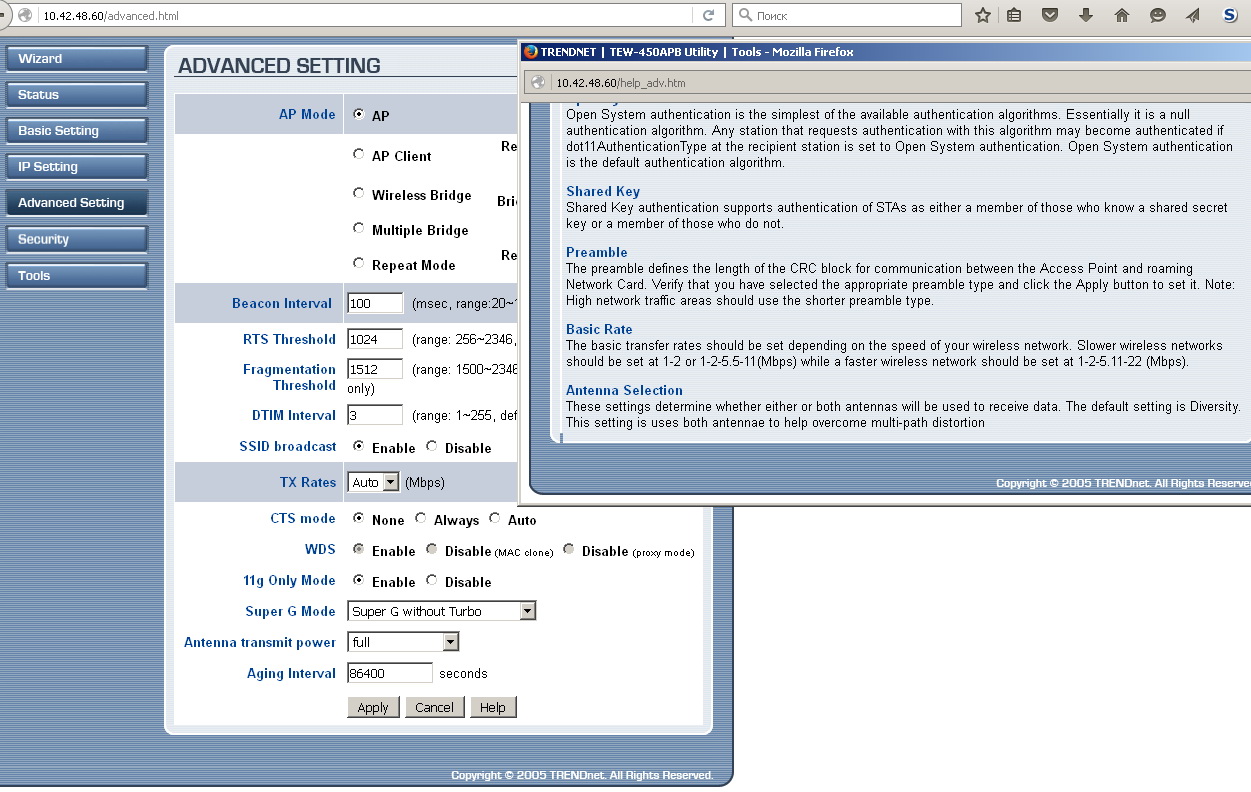This screenshot has height=792, width=1251.
Task: Select WDS Disable (MAC clone)
Action: point(432,549)
